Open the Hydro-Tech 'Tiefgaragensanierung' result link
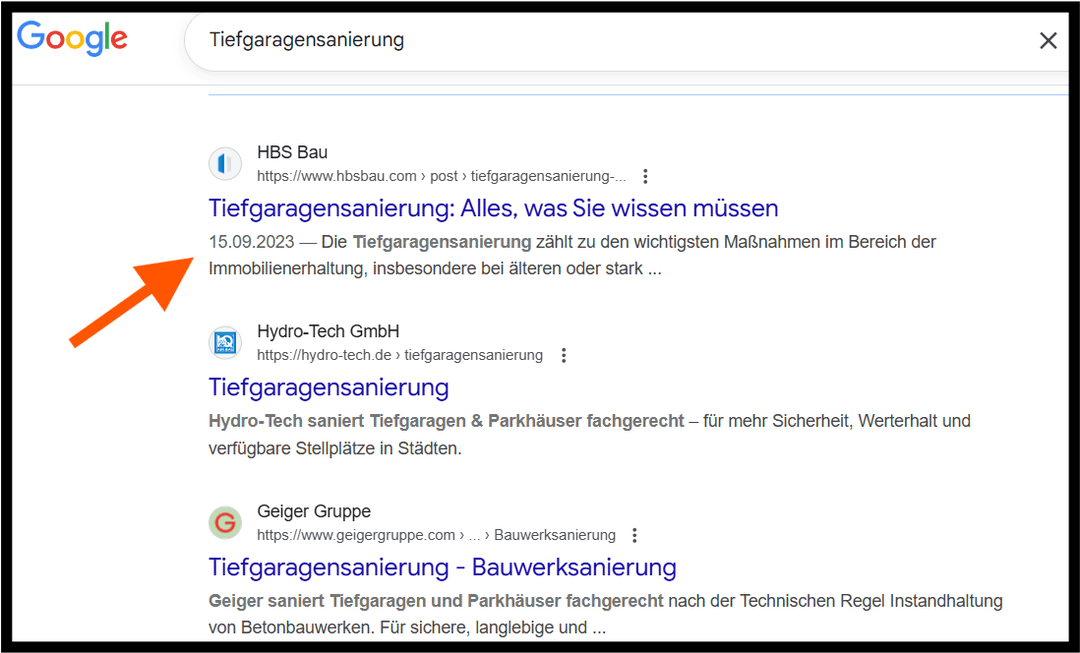This screenshot has width=1080, height=653. tap(328, 387)
